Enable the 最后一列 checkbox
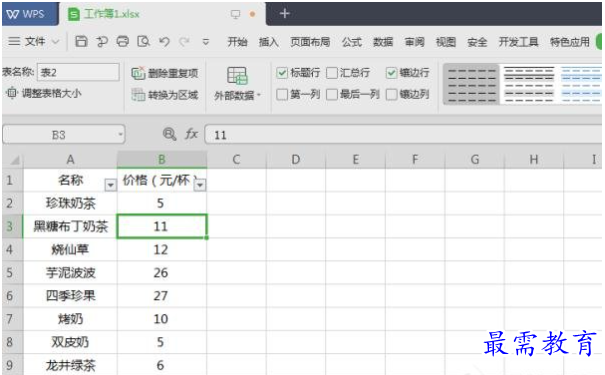The image size is (605, 375). click(332, 94)
